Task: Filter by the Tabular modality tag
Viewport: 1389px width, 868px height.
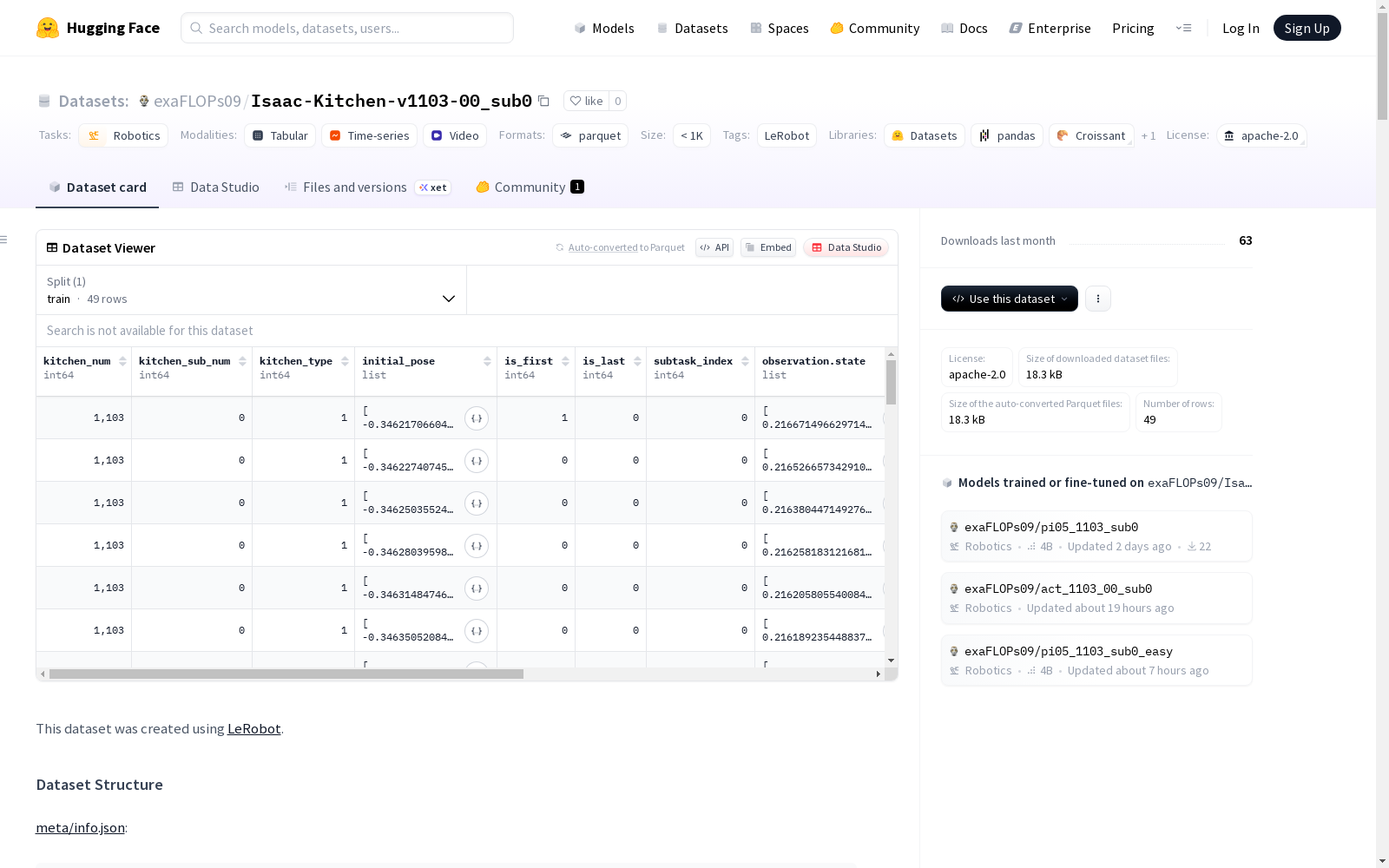Action: click(280, 135)
